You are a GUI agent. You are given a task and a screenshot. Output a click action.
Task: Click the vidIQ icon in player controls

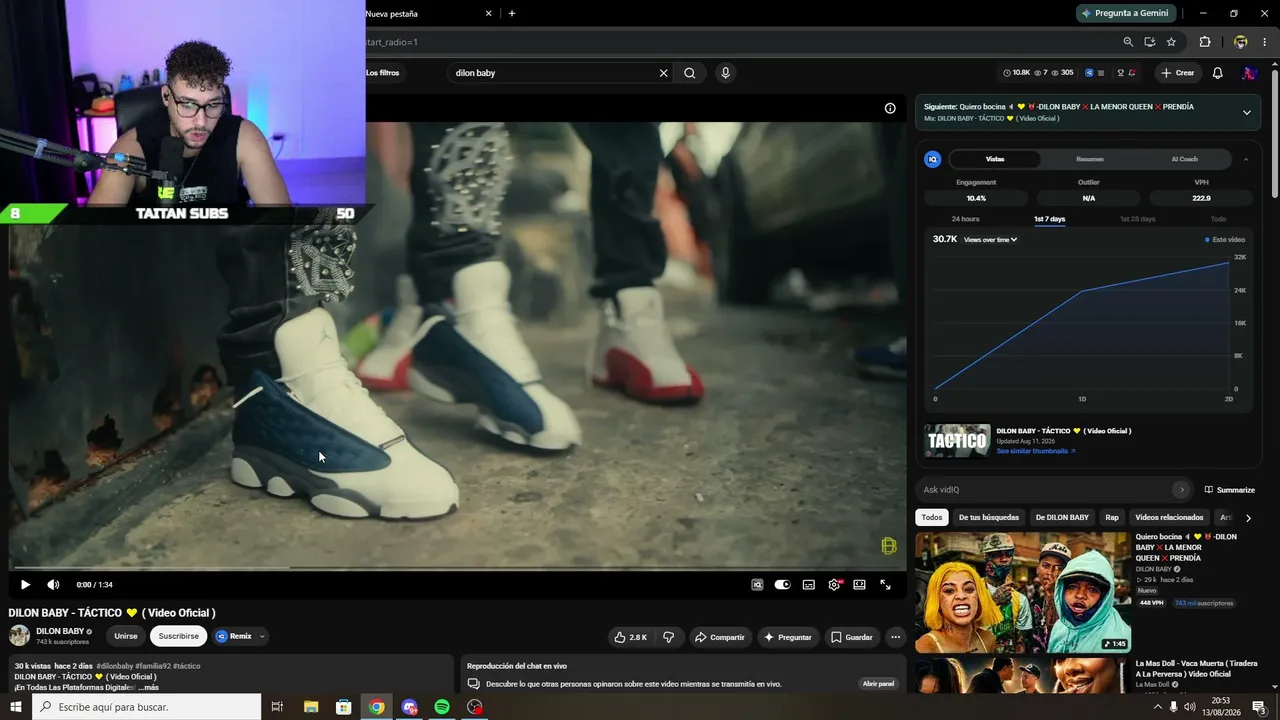757,585
